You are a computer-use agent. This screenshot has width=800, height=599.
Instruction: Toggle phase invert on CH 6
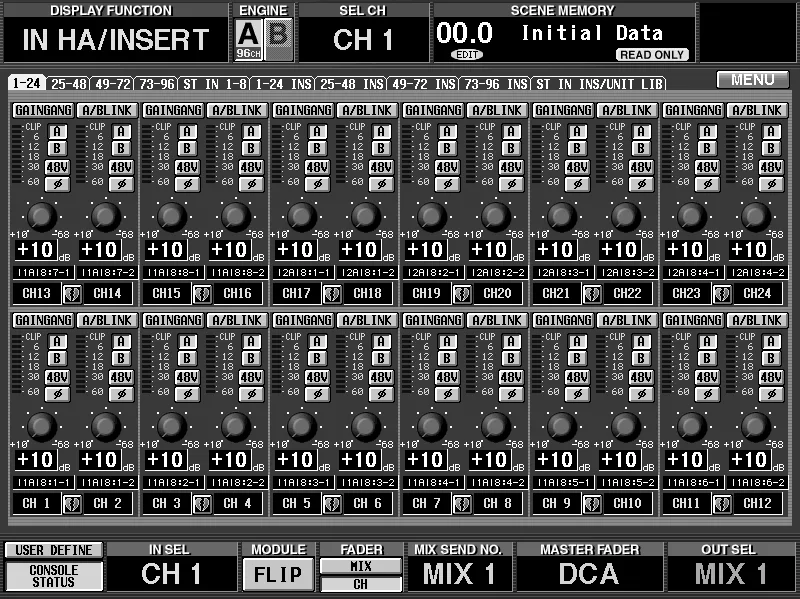tap(381, 394)
